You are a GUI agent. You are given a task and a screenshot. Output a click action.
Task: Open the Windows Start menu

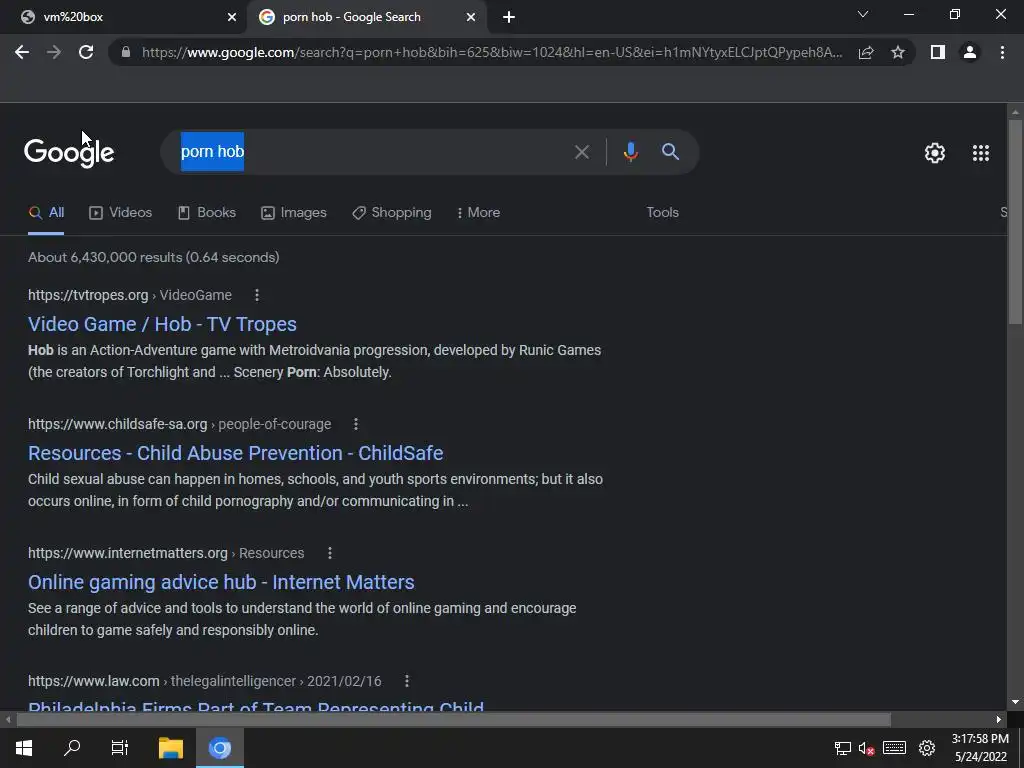tap(24, 748)
